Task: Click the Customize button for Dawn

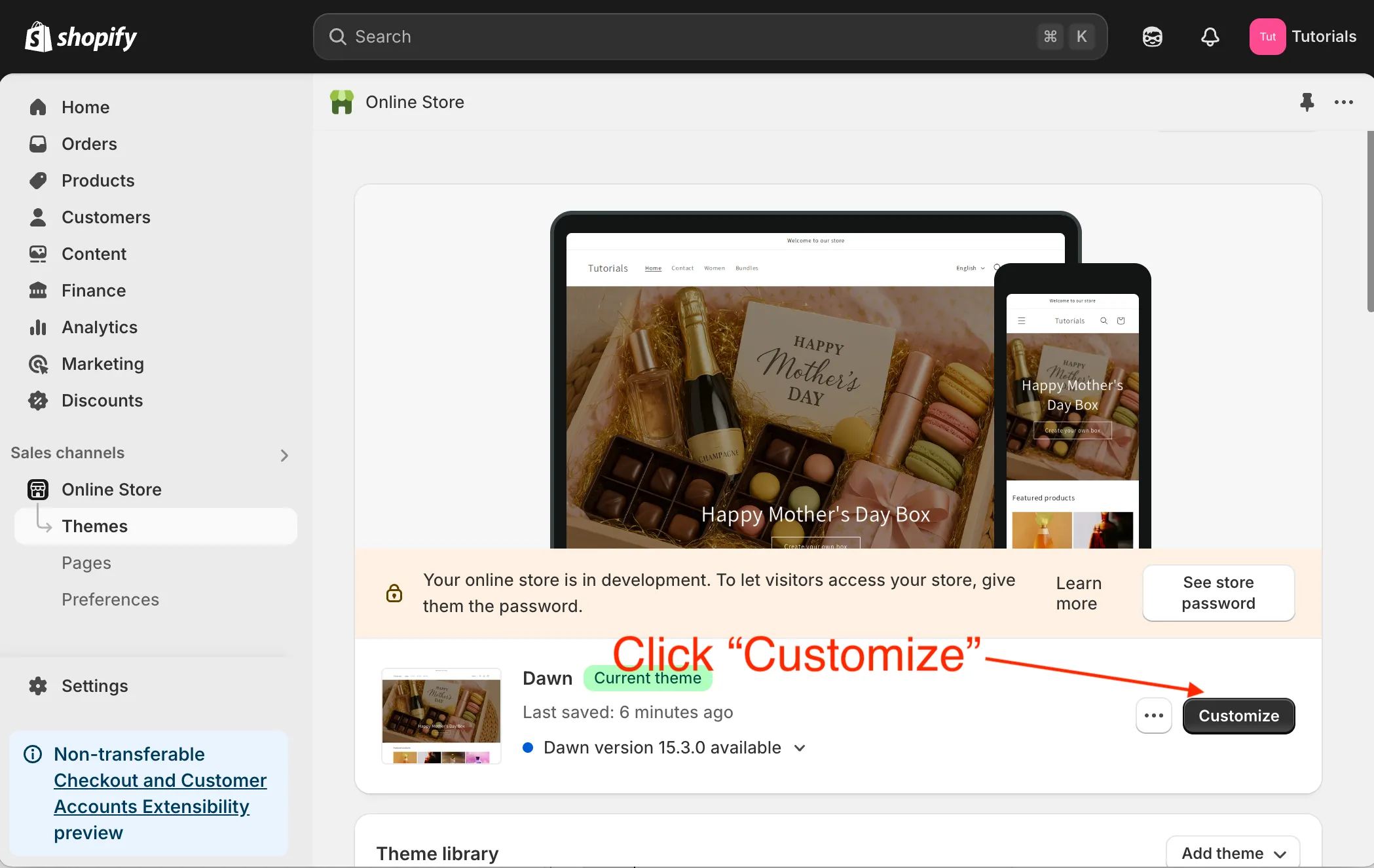Action: point(1238,715)
